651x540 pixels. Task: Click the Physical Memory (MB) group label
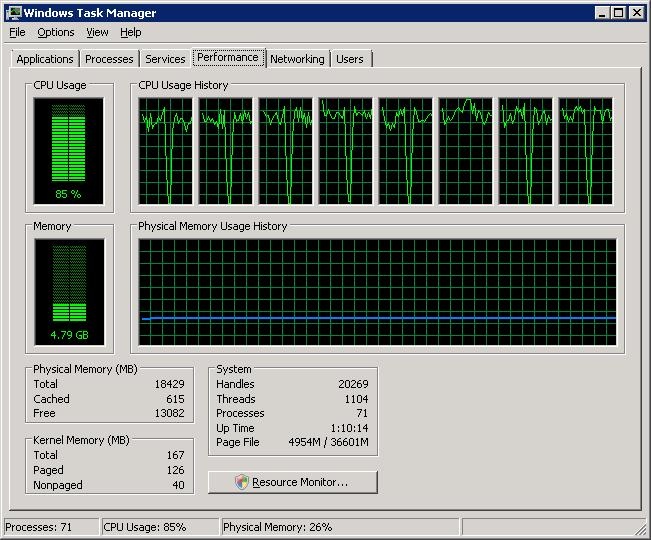[x=85, y=369]
